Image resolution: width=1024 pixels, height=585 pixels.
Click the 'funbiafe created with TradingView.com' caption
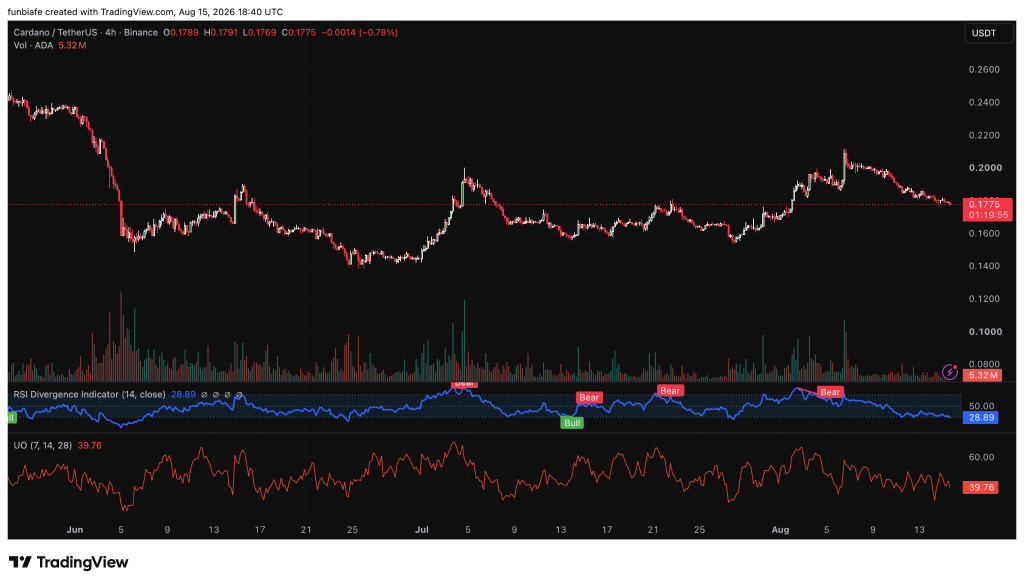(x=91, y=12)
